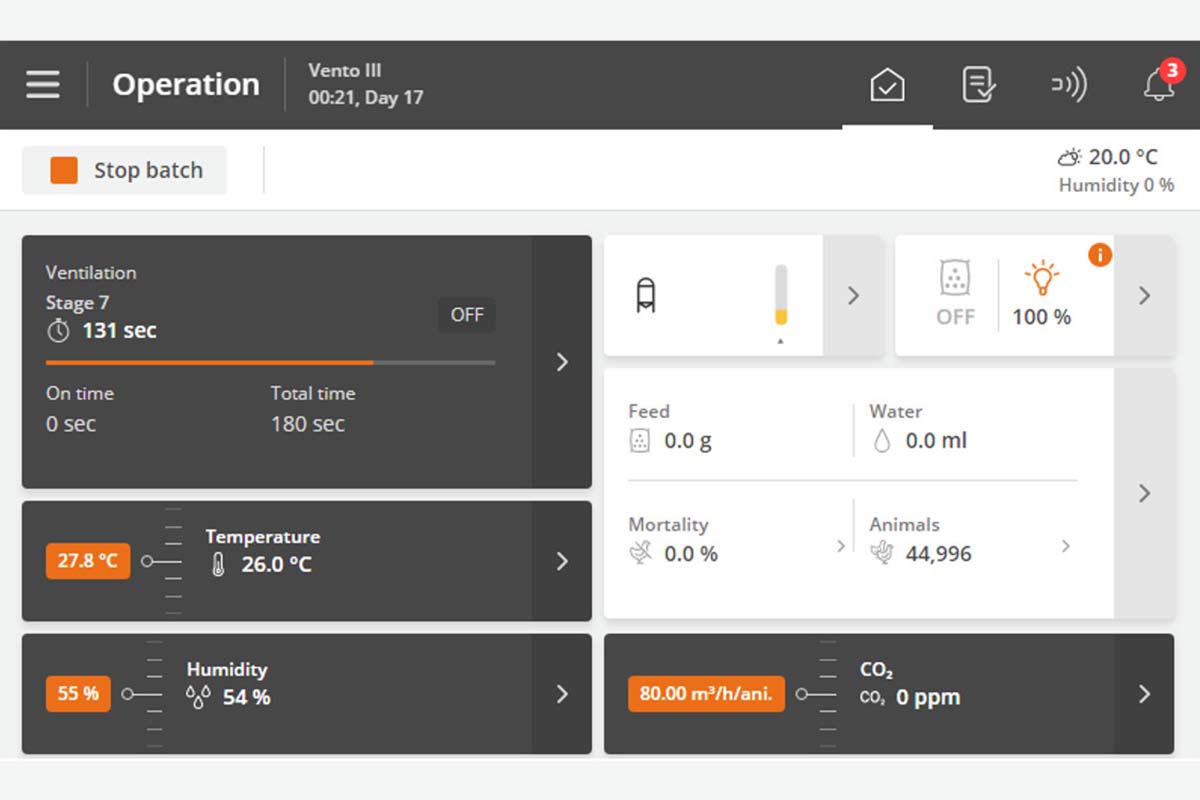Screen dimensions: 1200x800
Task: Open the alarm bell notifications
Action: 1159,85
